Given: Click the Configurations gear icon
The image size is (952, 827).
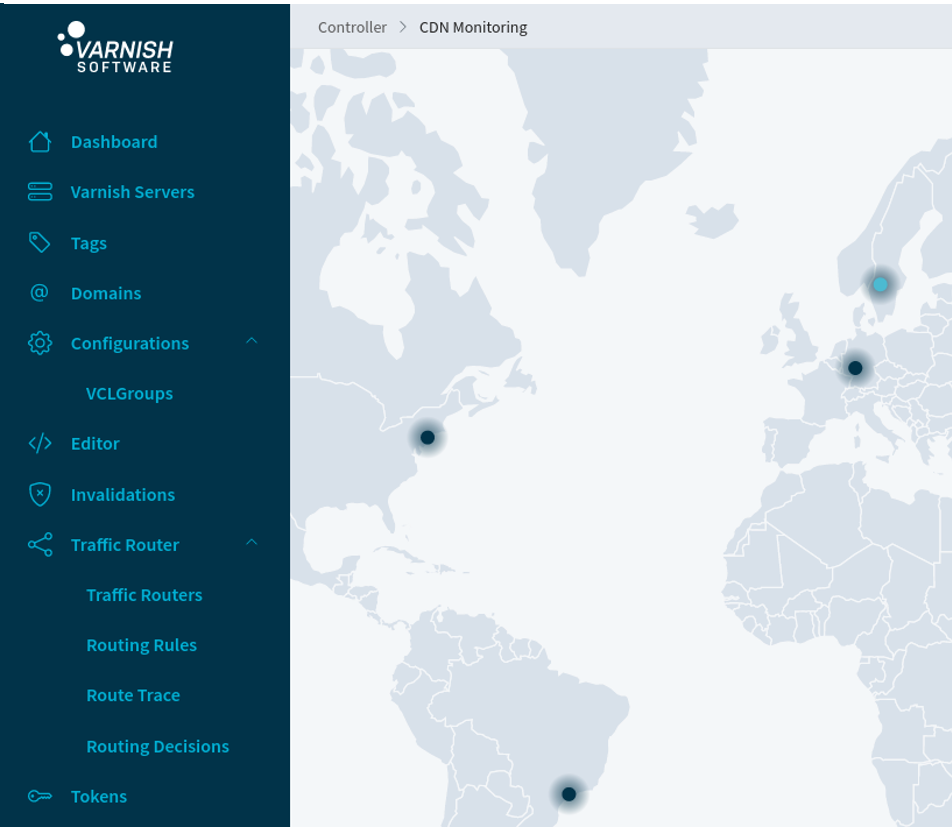Looking at the screenshot, I should tap(40, 343).
